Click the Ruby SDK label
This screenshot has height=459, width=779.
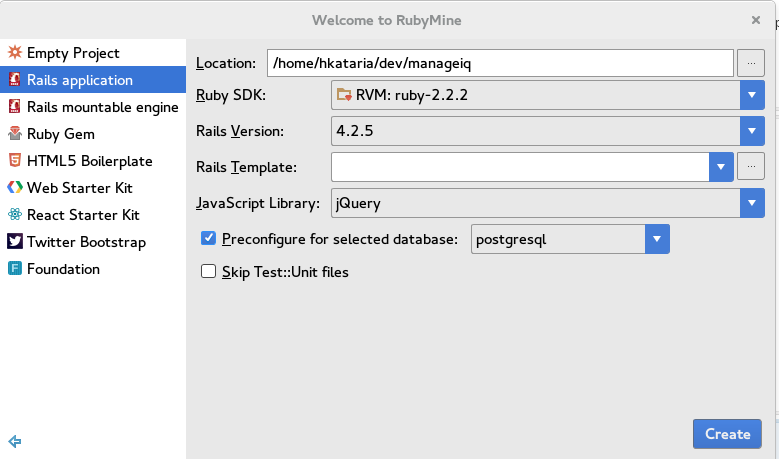coord(231,95)
